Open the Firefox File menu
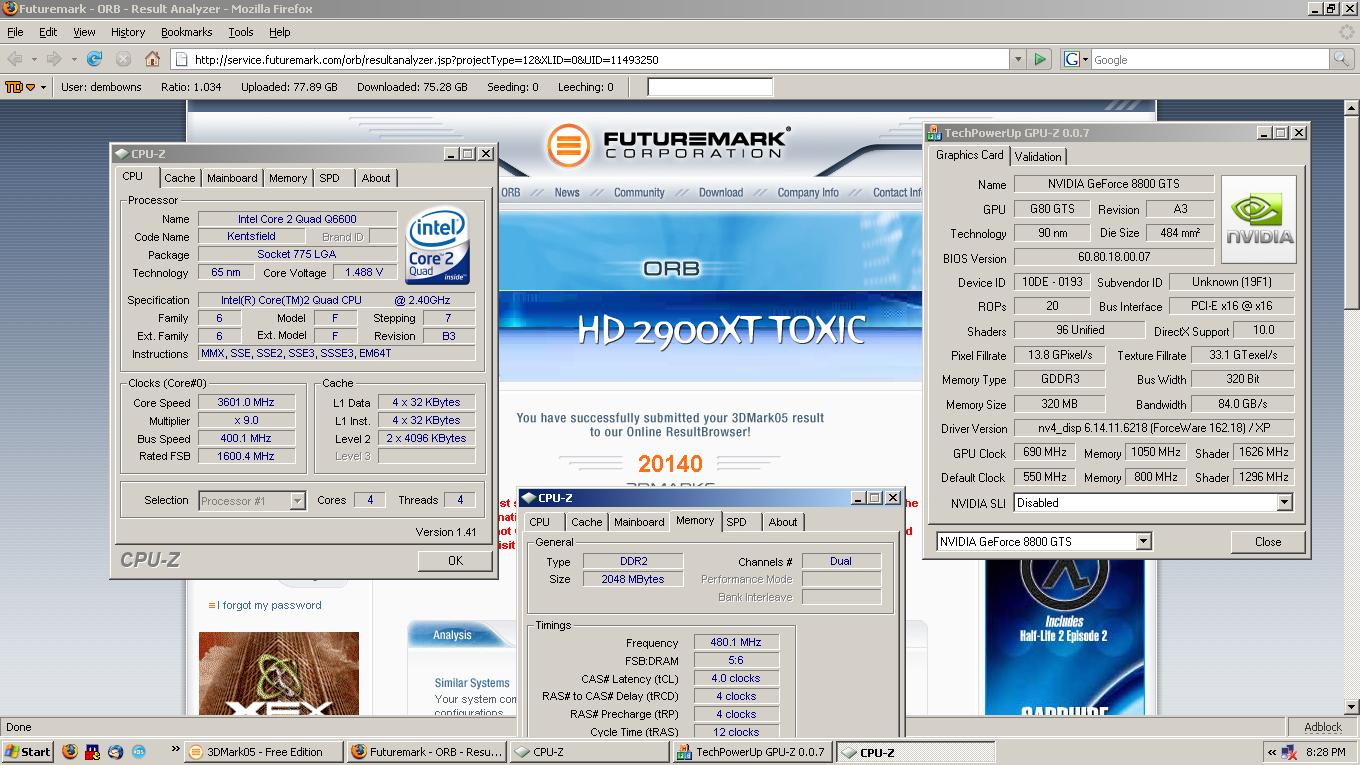1360x765 pixels. 15,32
